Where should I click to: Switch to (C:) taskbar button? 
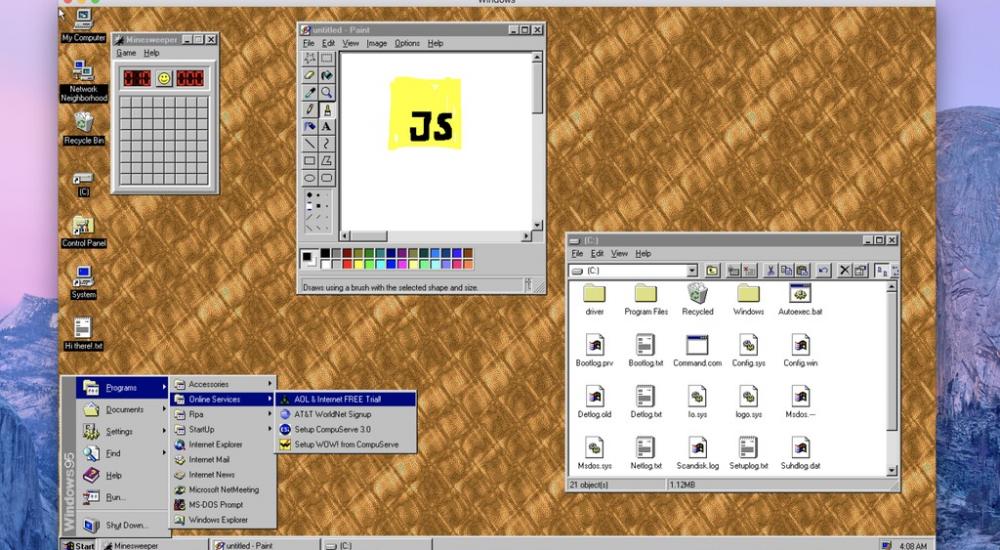[376, 545]
